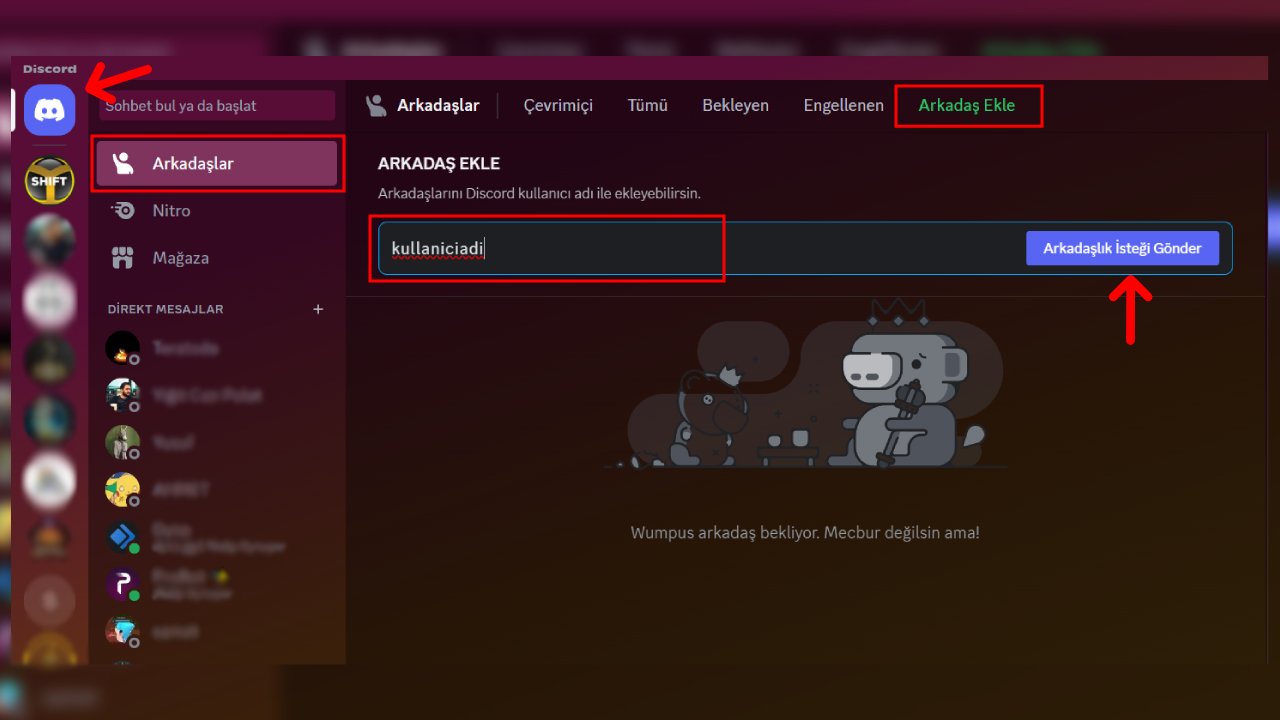
Task: Open DM with blue diamond logo avatar
Action: click(x=122, y=537)
